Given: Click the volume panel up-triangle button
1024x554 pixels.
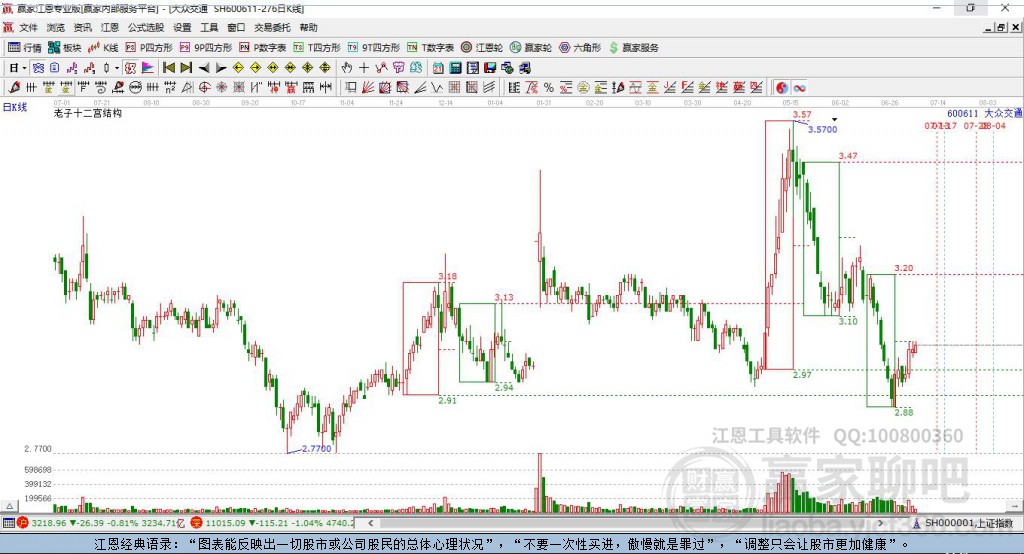Looking at the screenshot, I should click(x=10, y=506).
